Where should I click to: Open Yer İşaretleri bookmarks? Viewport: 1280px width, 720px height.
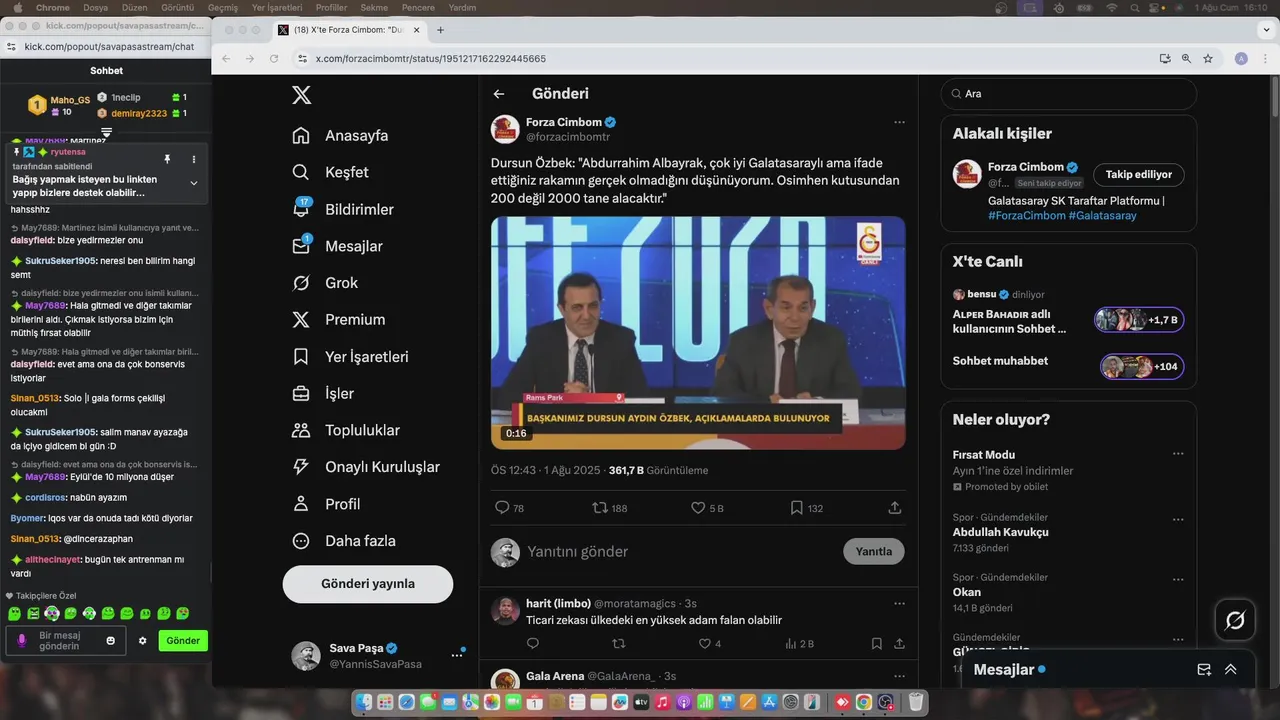pos(349,357)
